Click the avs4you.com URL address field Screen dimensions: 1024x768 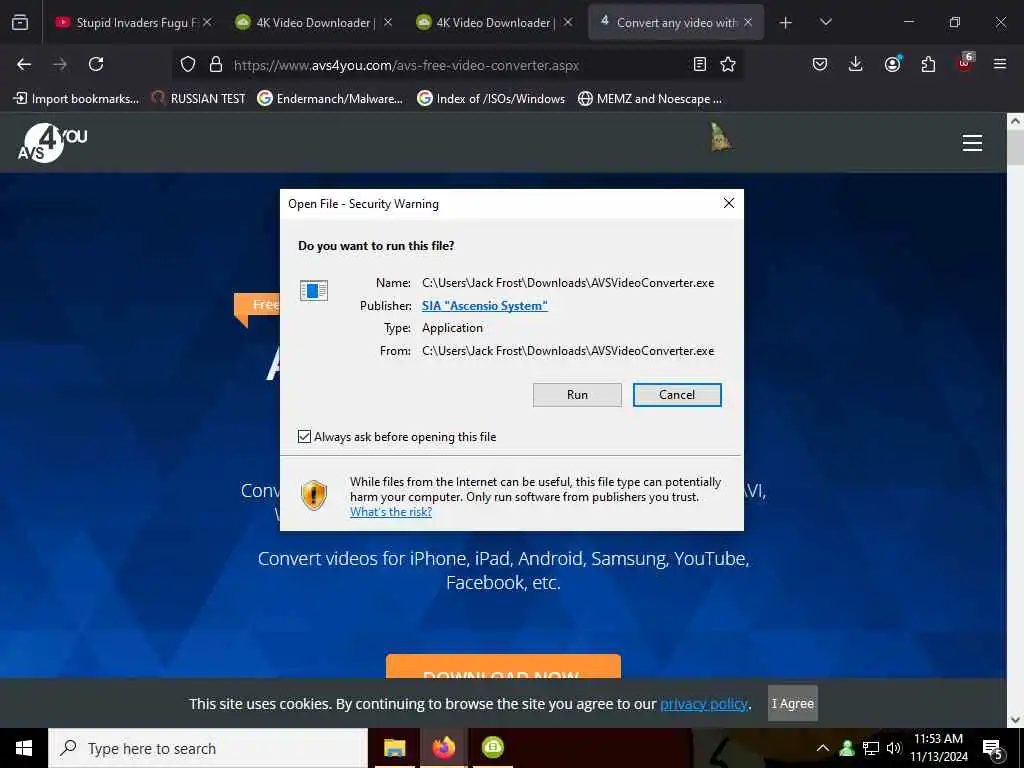pos(406,65)
